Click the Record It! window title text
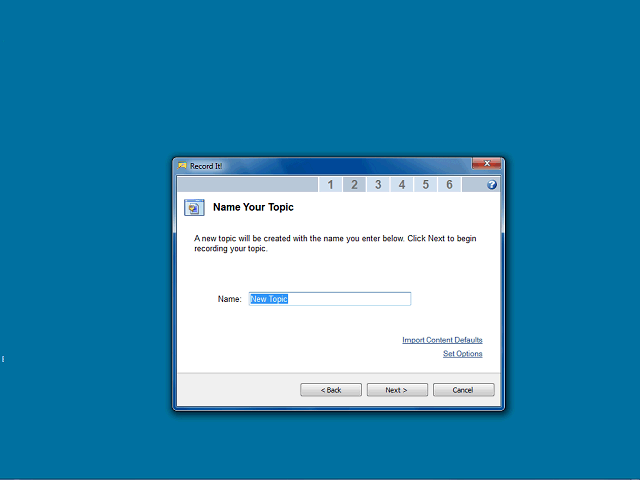The height and width of the screenshot is (480, 640). pos(206,166)
